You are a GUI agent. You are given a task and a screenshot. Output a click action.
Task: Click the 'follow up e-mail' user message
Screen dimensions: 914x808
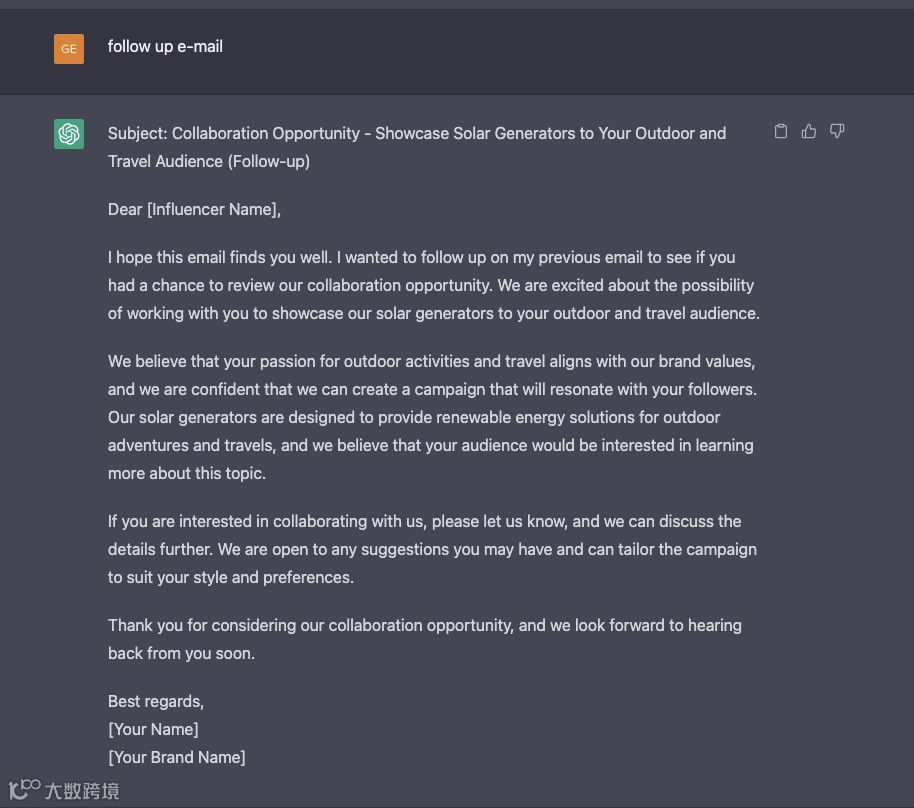(165, 46)
